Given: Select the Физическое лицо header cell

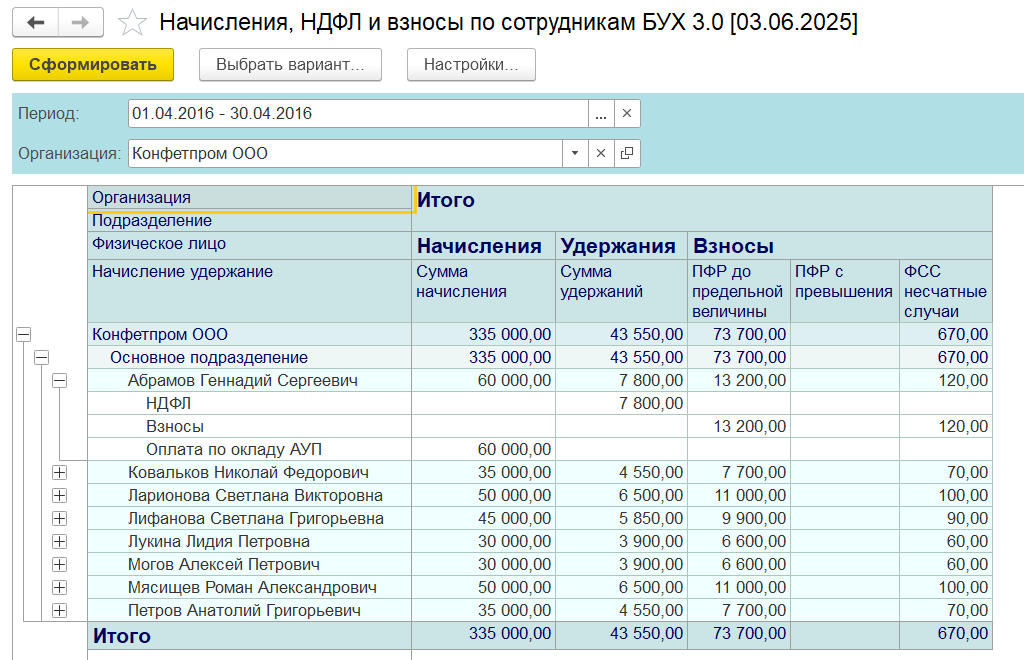Looking at the screenshot, I should tap(249, 245).
